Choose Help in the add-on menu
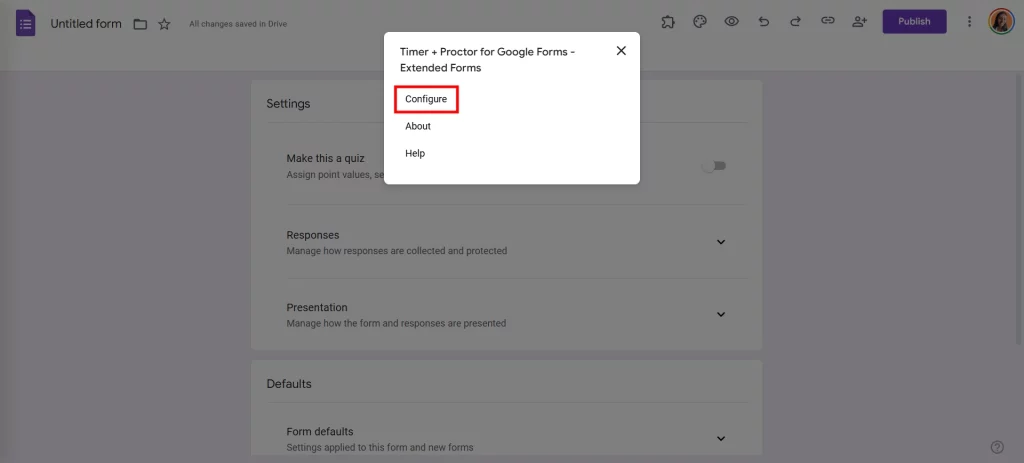The width and height of the screenshot is (1024, 463). [x=415, y=153]
